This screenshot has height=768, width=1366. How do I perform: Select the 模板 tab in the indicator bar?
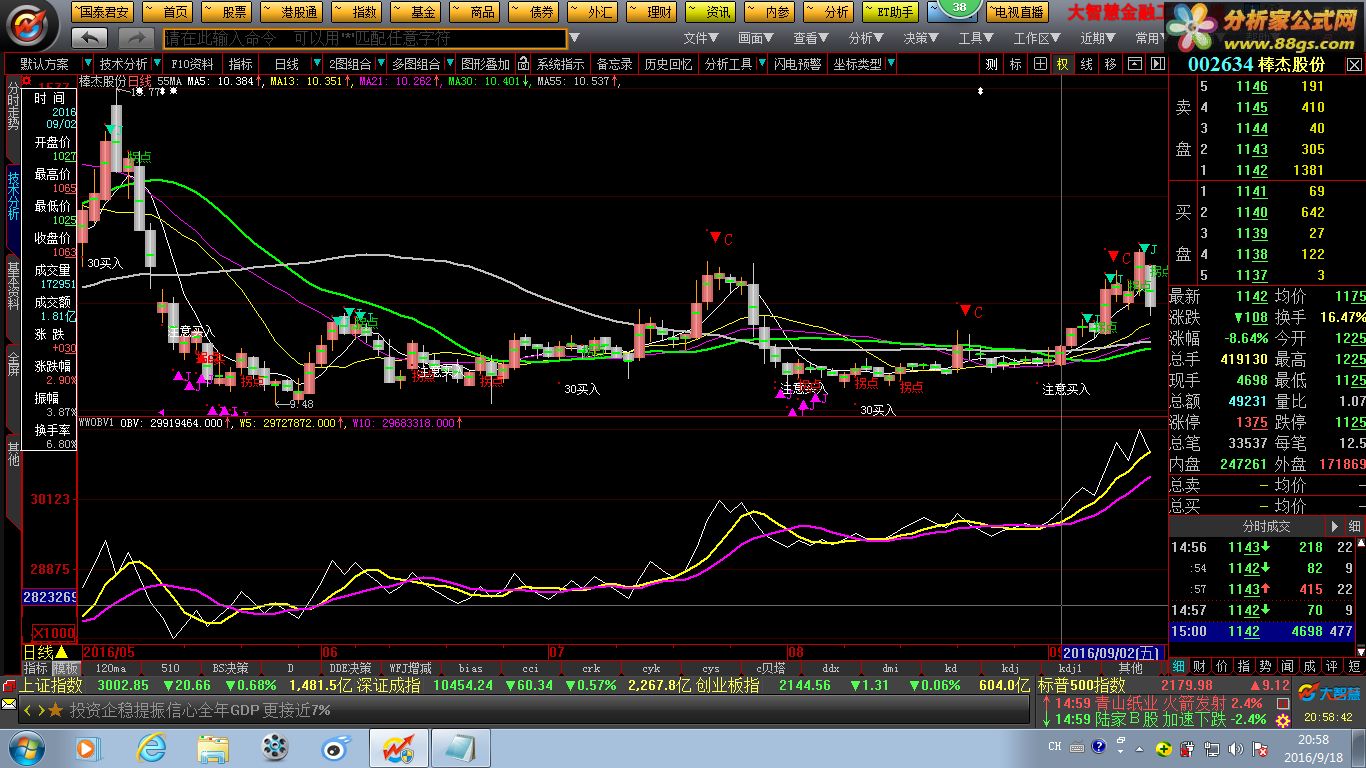(x=65, y=668)
